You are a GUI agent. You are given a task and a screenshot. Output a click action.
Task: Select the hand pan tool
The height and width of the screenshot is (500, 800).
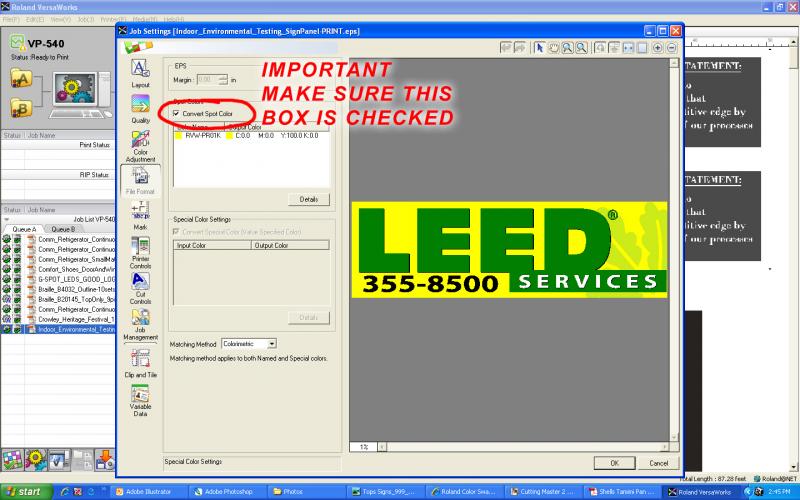(x=554, y=47)
